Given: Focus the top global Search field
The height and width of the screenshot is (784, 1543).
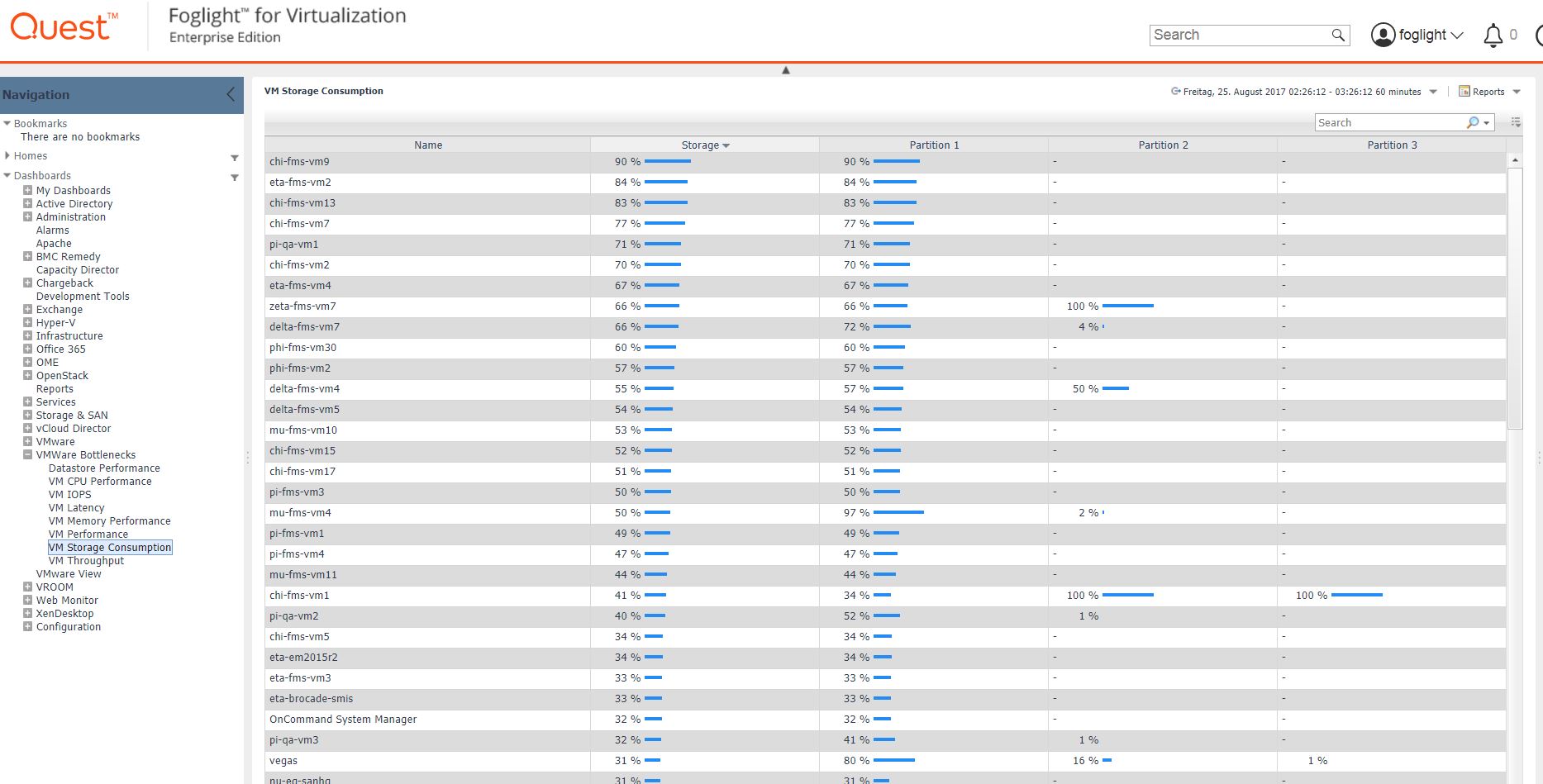Looking at the screenshot, I should (1240, 35).
